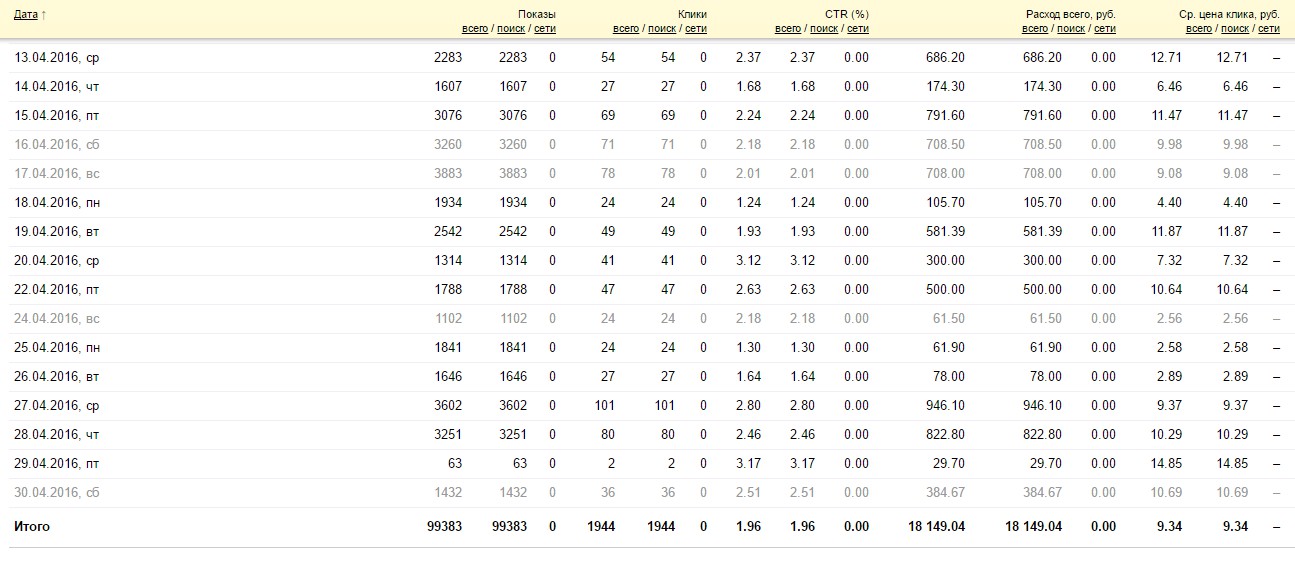The height and width of the screenshot is (563, 1295).
Task: Select the date row 28.04.2016, чт
Action: [x=57, y=435]
